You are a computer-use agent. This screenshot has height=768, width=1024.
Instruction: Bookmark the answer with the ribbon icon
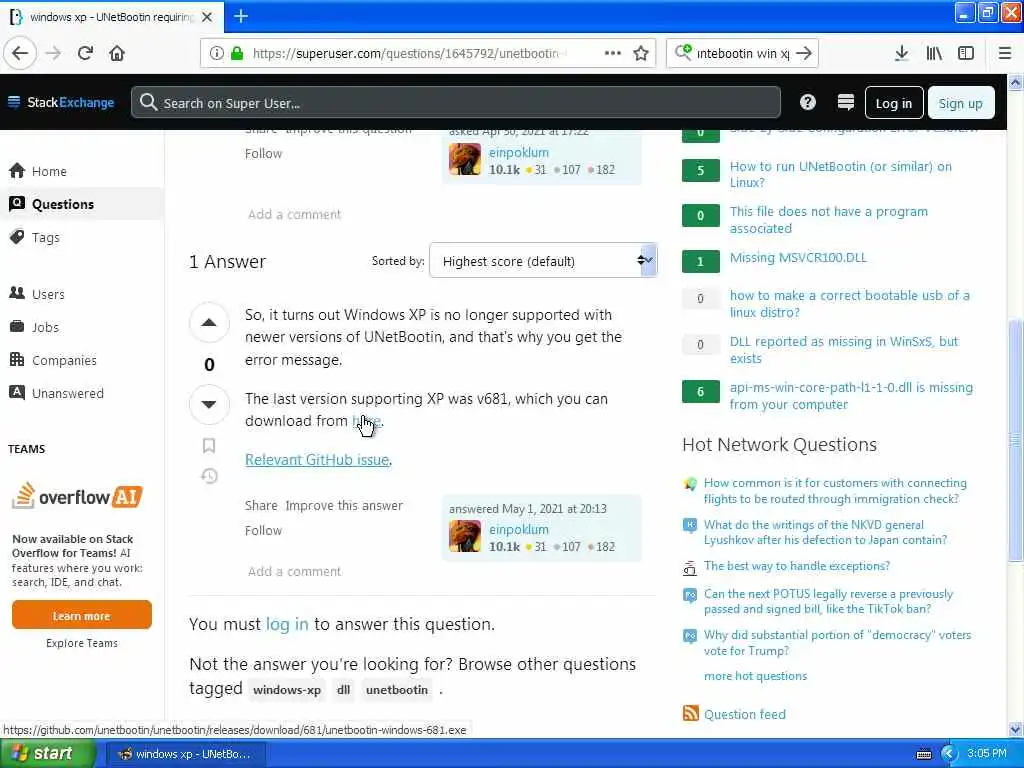tap(209, 445)
